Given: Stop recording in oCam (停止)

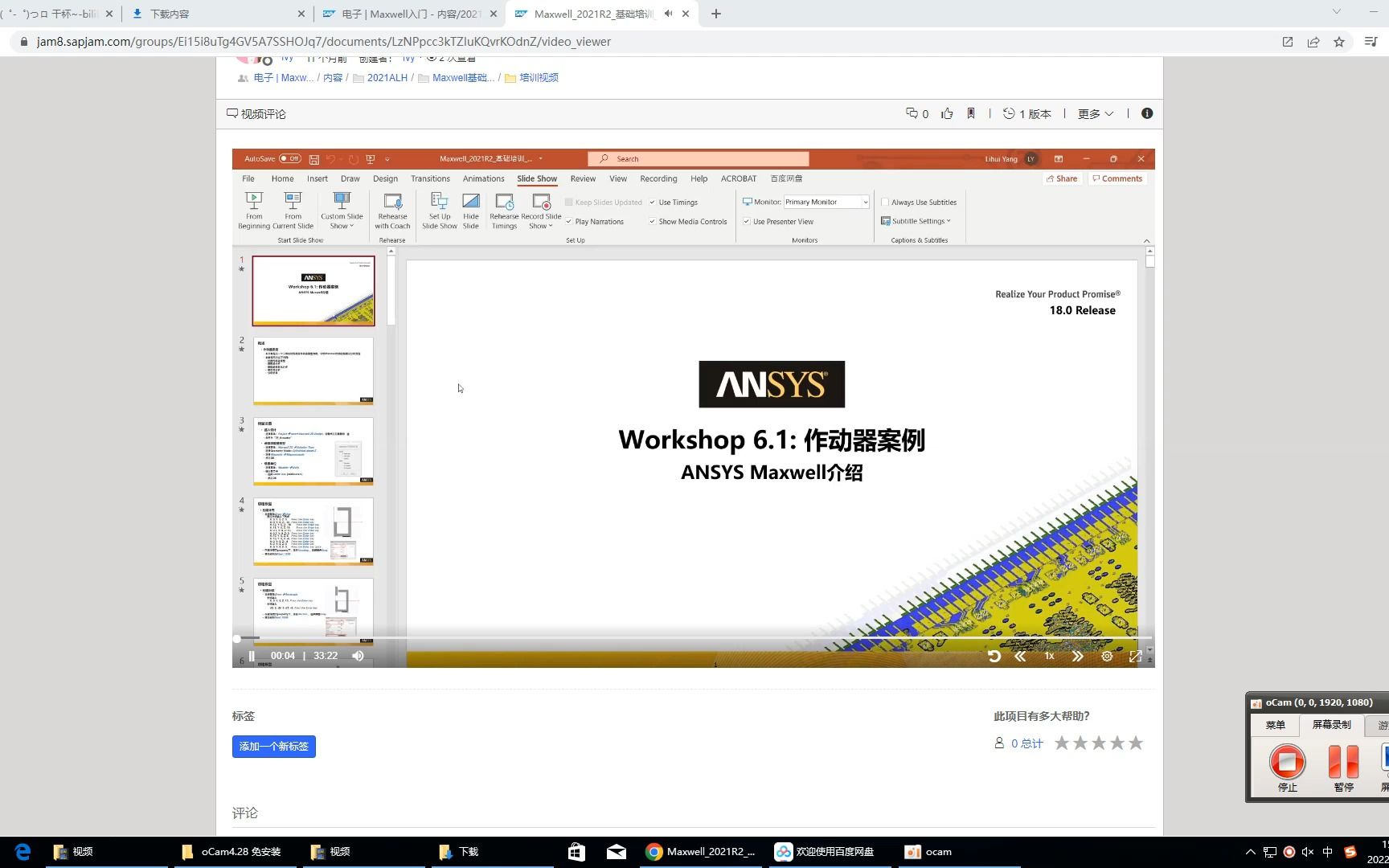Looking at the screenshot, I should [x=1288, y=768].
